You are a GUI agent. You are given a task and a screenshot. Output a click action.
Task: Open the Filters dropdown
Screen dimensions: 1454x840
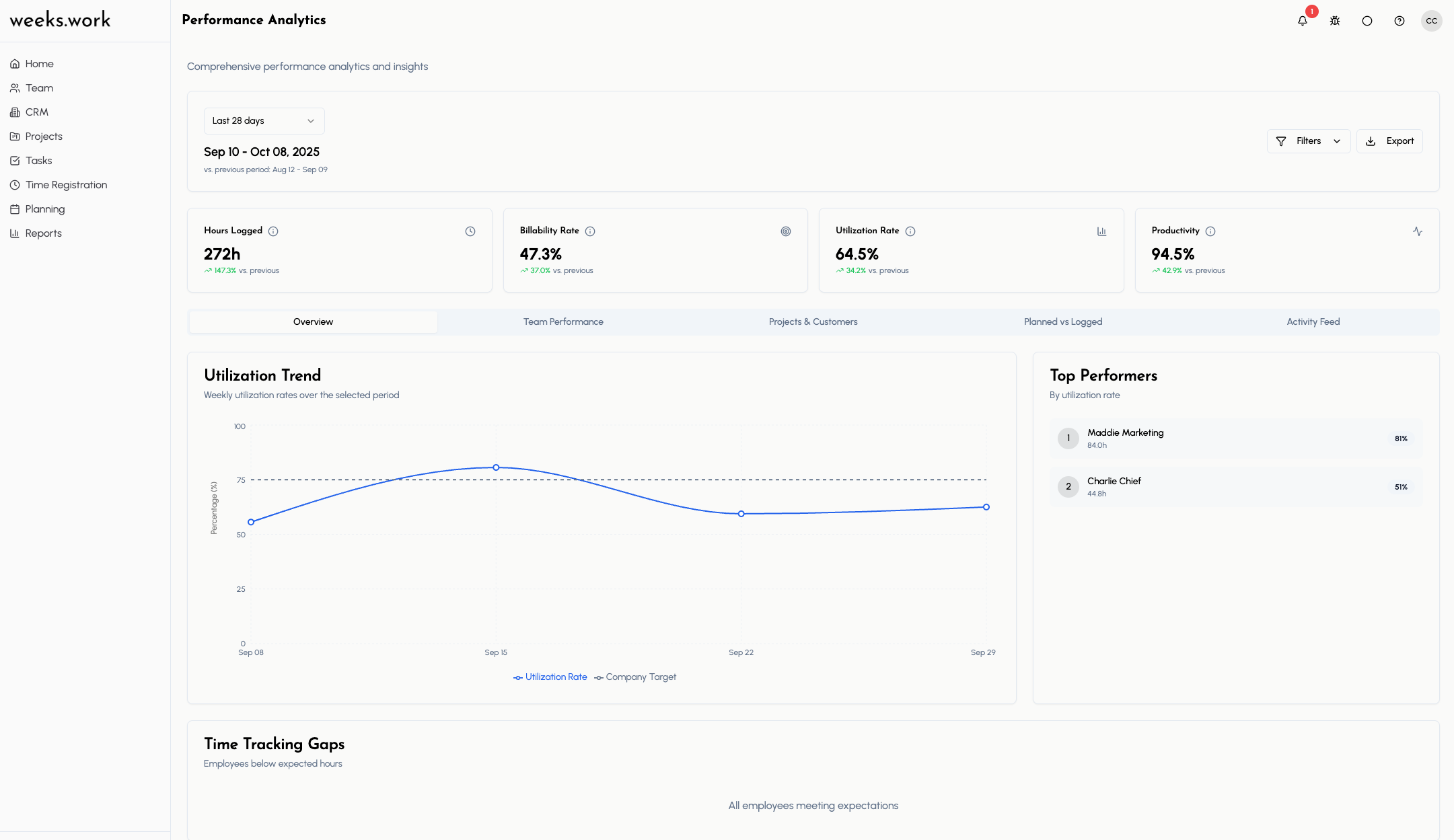click(1308, 141)
